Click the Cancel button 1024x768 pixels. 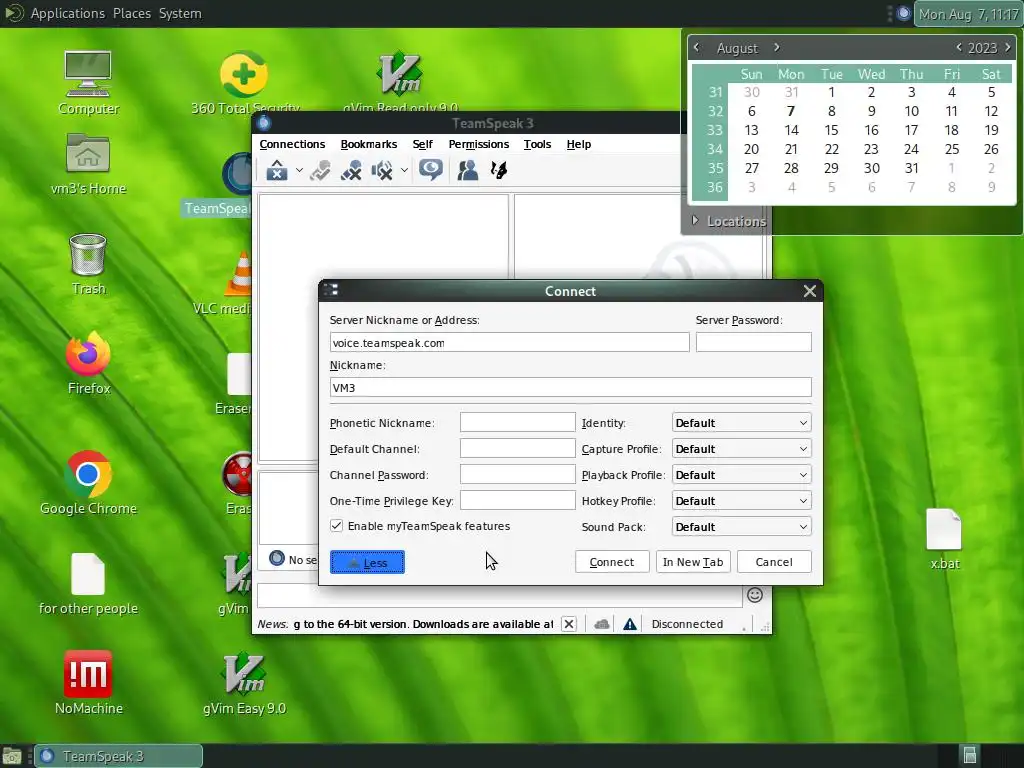coord(774,562)
